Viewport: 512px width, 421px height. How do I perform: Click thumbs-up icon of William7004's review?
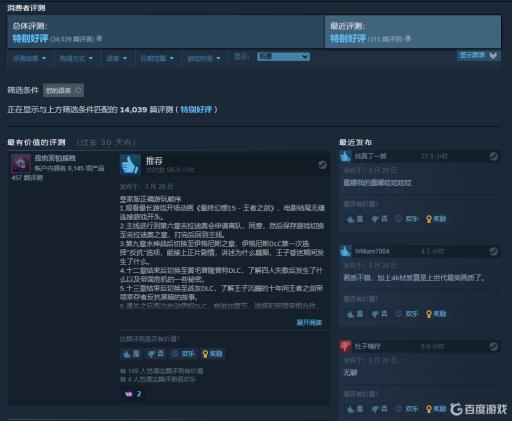[x=345, y=251]
